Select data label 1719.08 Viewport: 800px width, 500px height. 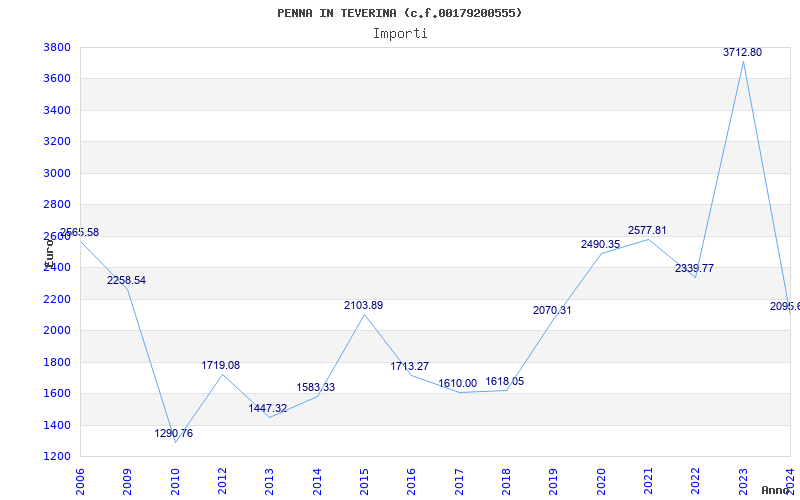[x=220, y=365]
